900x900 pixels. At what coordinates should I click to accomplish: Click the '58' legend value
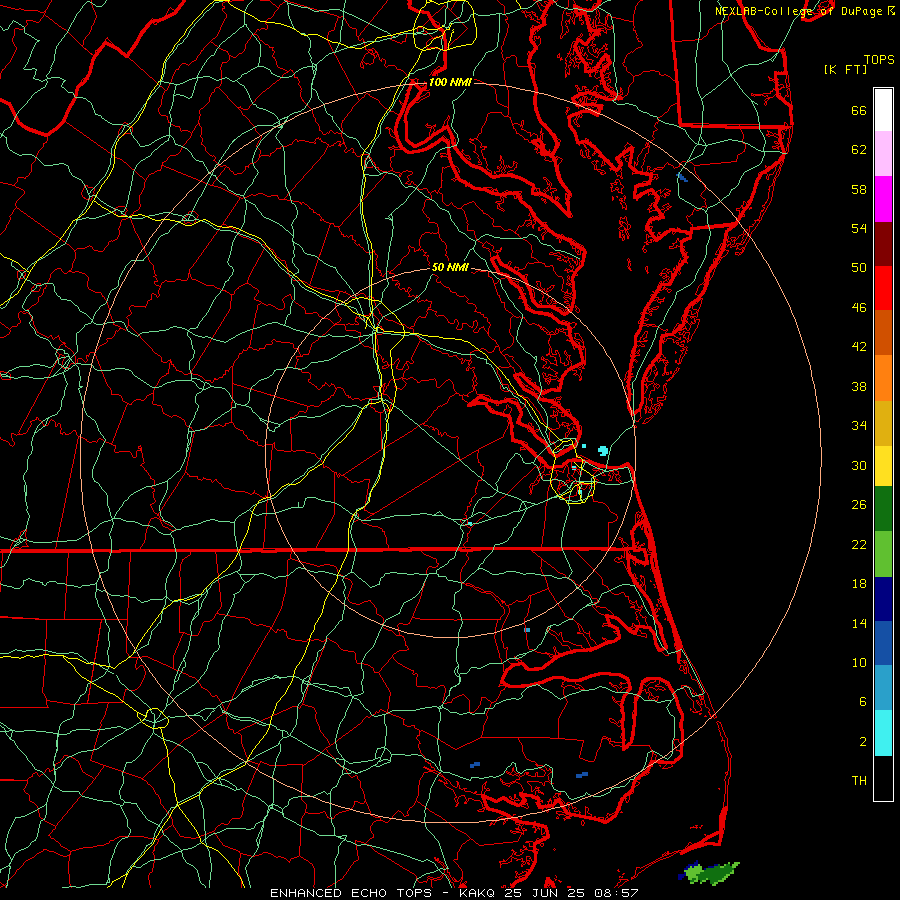[x=859, y=189]
